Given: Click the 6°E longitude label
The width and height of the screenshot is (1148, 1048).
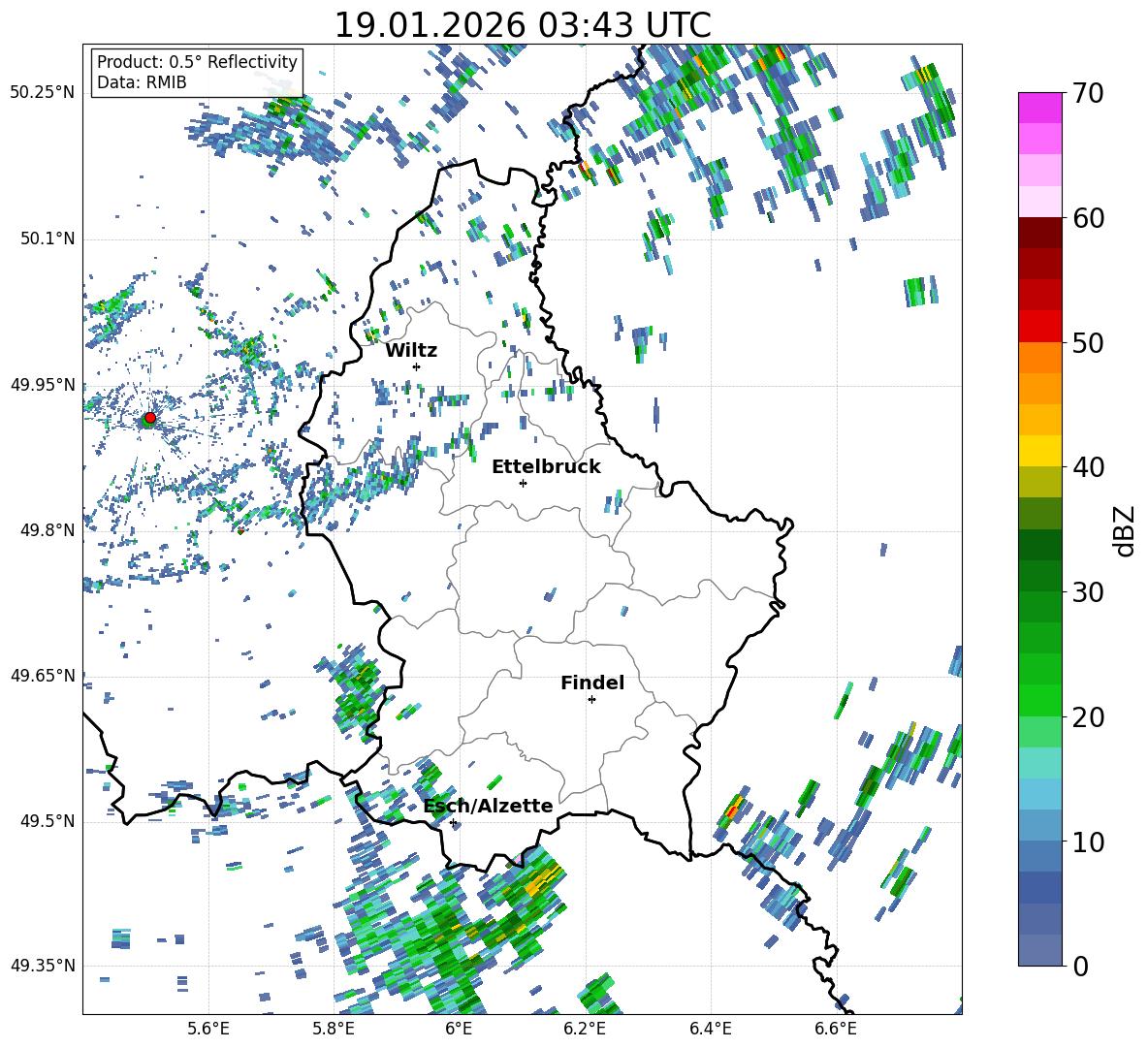Looking at the screenshot, I should point(459,1029).
